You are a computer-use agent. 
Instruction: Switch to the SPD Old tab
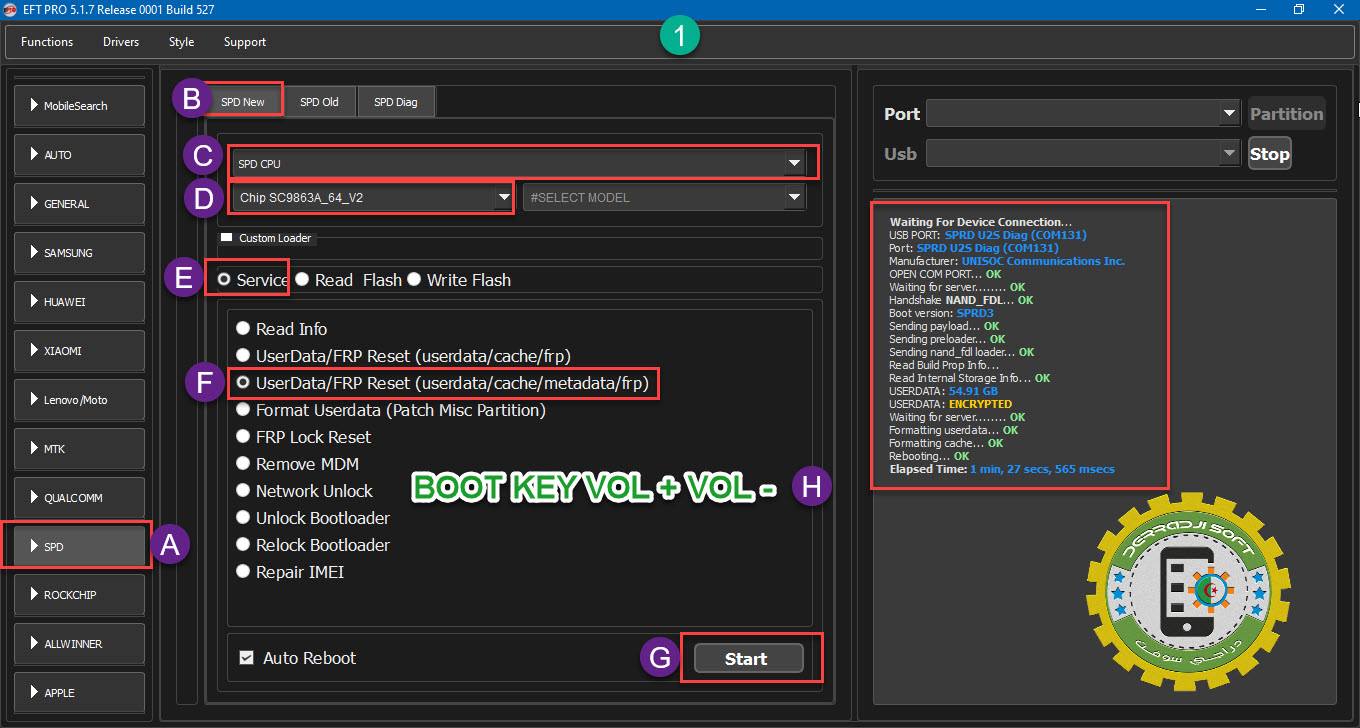(319, 102)
